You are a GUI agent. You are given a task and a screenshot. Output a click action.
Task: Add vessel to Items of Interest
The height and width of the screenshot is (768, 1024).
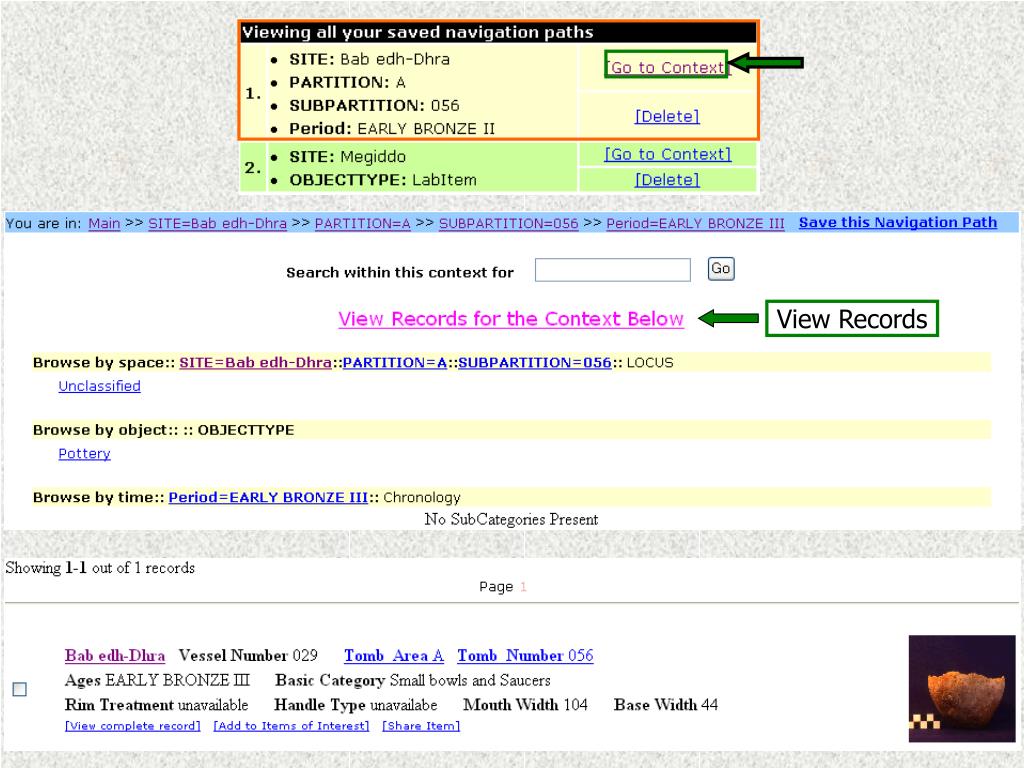(x=291, y=726)
